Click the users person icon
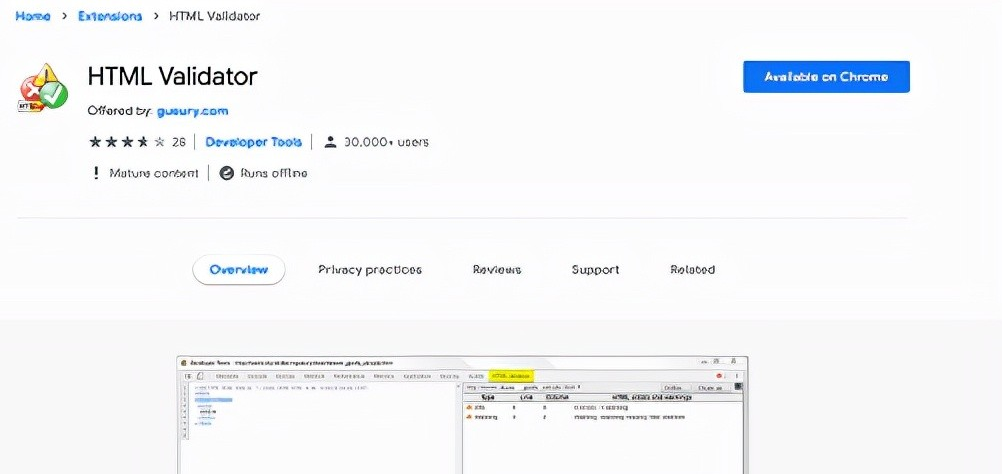The width and height of the screenshot is (1002, 474). pyautogui.click(x=330, y=142)
